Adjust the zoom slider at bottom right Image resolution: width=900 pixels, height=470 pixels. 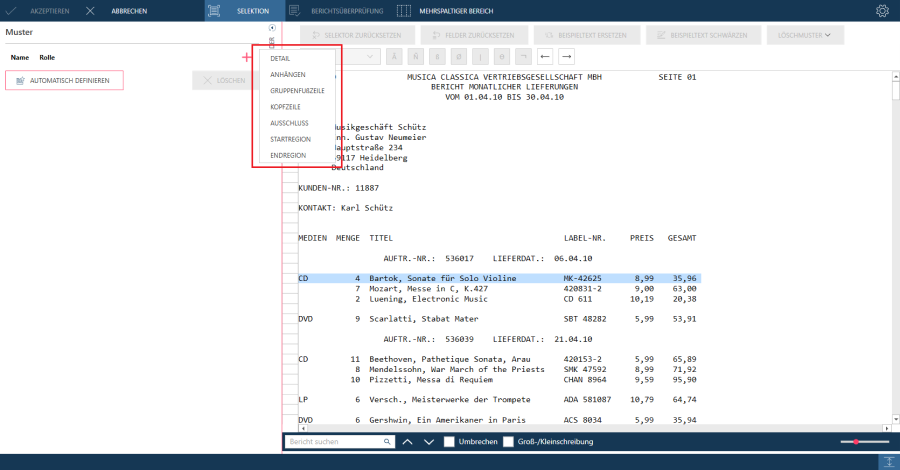click(857, 441)
